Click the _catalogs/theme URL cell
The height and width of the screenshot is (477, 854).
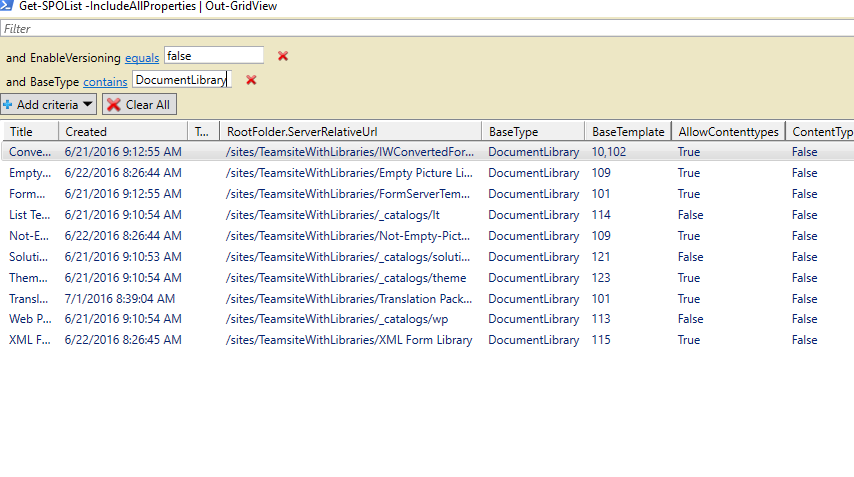(x=346, y=278)
